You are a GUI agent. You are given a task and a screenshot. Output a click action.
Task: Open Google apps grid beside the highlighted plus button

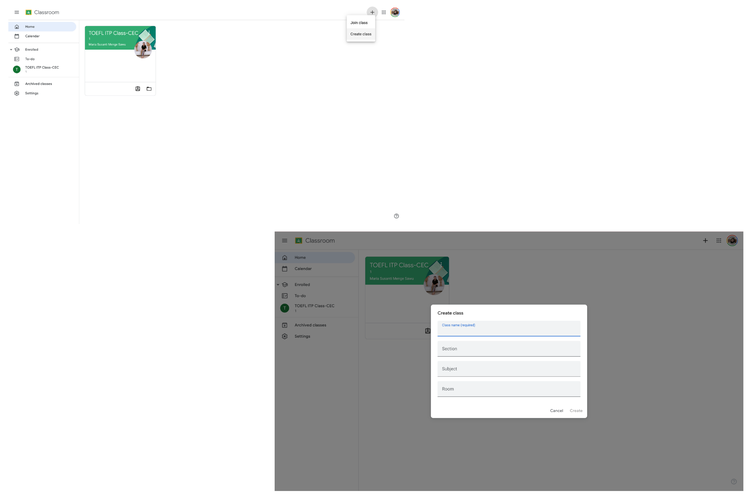click(384, 12)
